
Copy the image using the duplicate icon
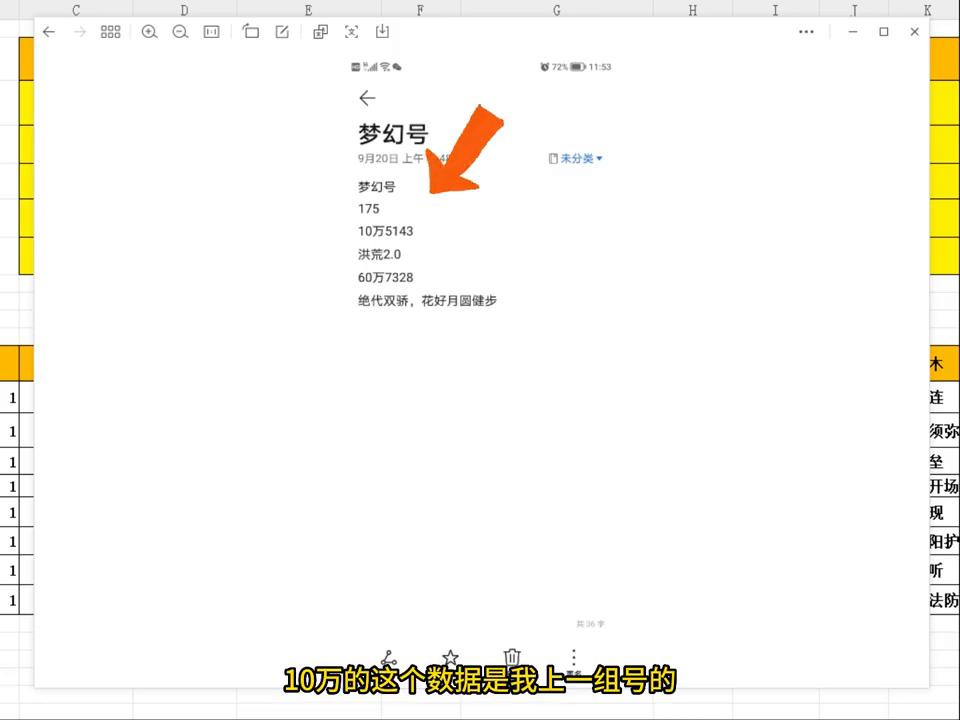pyautogui.click(x=319, y=32)
